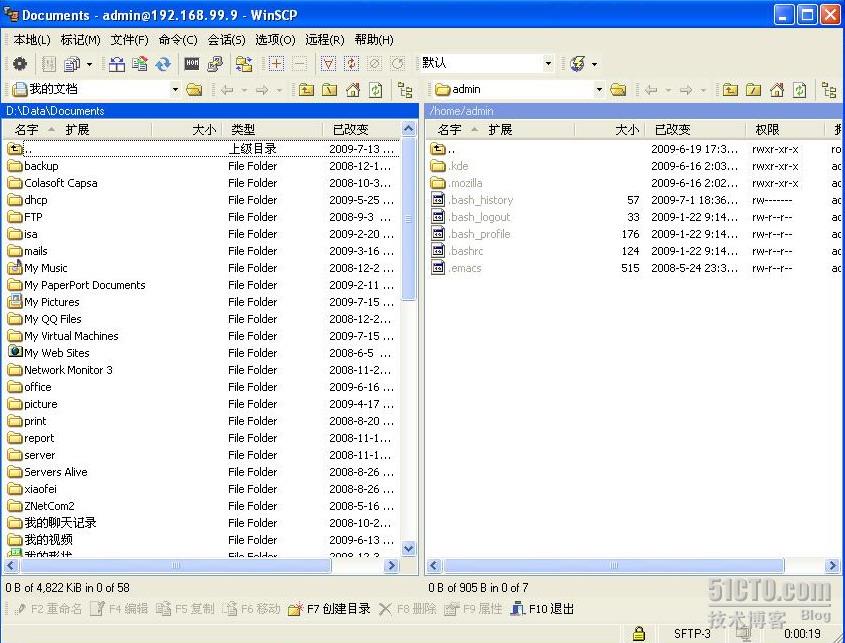The height and width of the screenshot is (643, 845).
Task: Click local panel open-directory folder icon
Action: (194, 89)
